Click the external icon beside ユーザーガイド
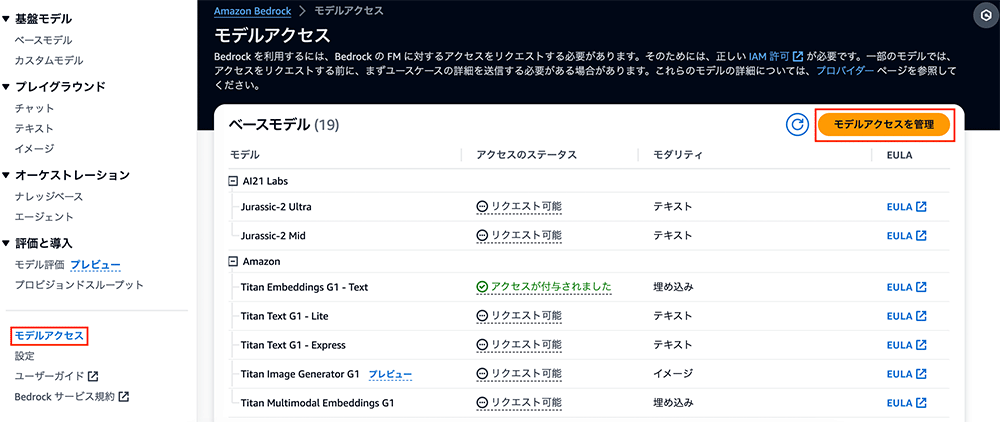Viewport: 1000px width, 422px height. tap(93, 376)
